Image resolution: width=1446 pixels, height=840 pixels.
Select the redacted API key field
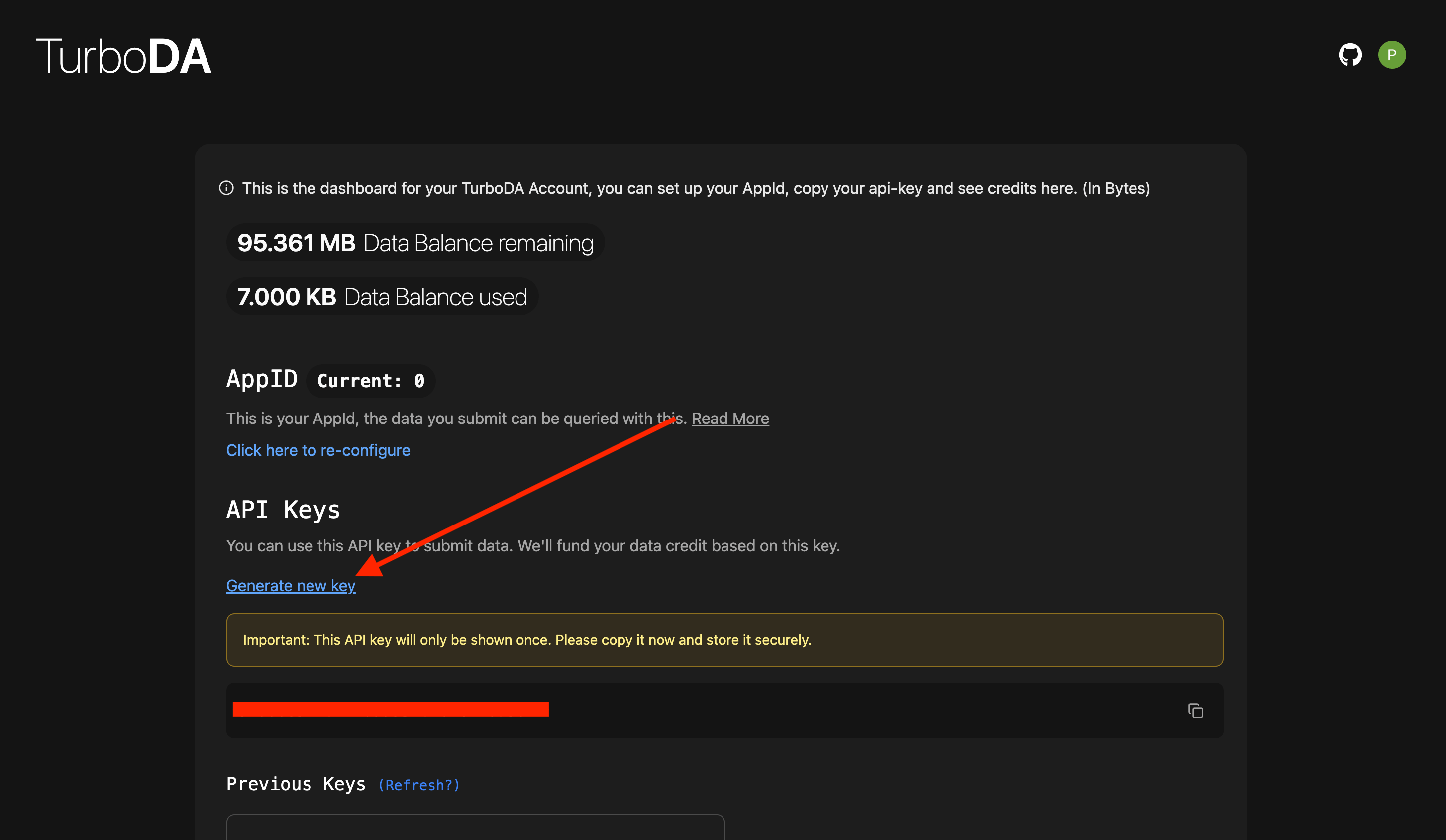click(x=390, y=710)
